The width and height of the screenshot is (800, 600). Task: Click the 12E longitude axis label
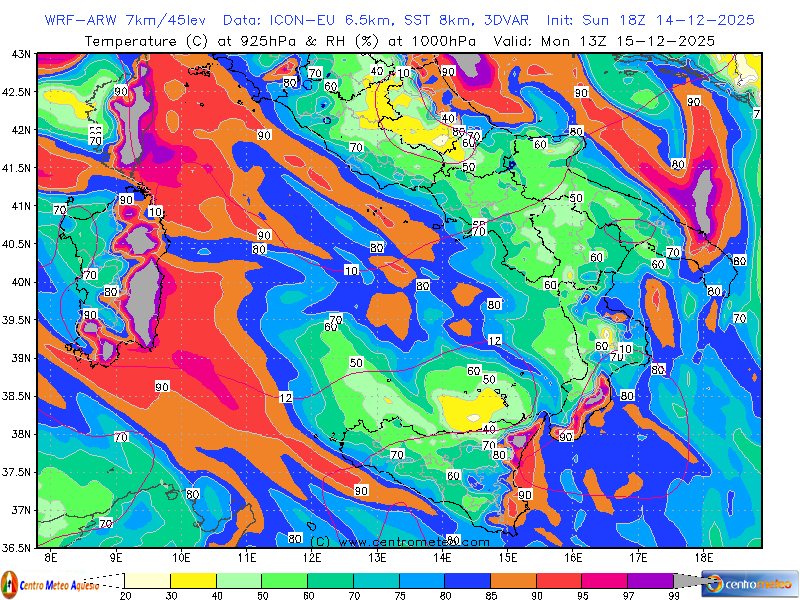pyautogui.click(x=312, y=556)
